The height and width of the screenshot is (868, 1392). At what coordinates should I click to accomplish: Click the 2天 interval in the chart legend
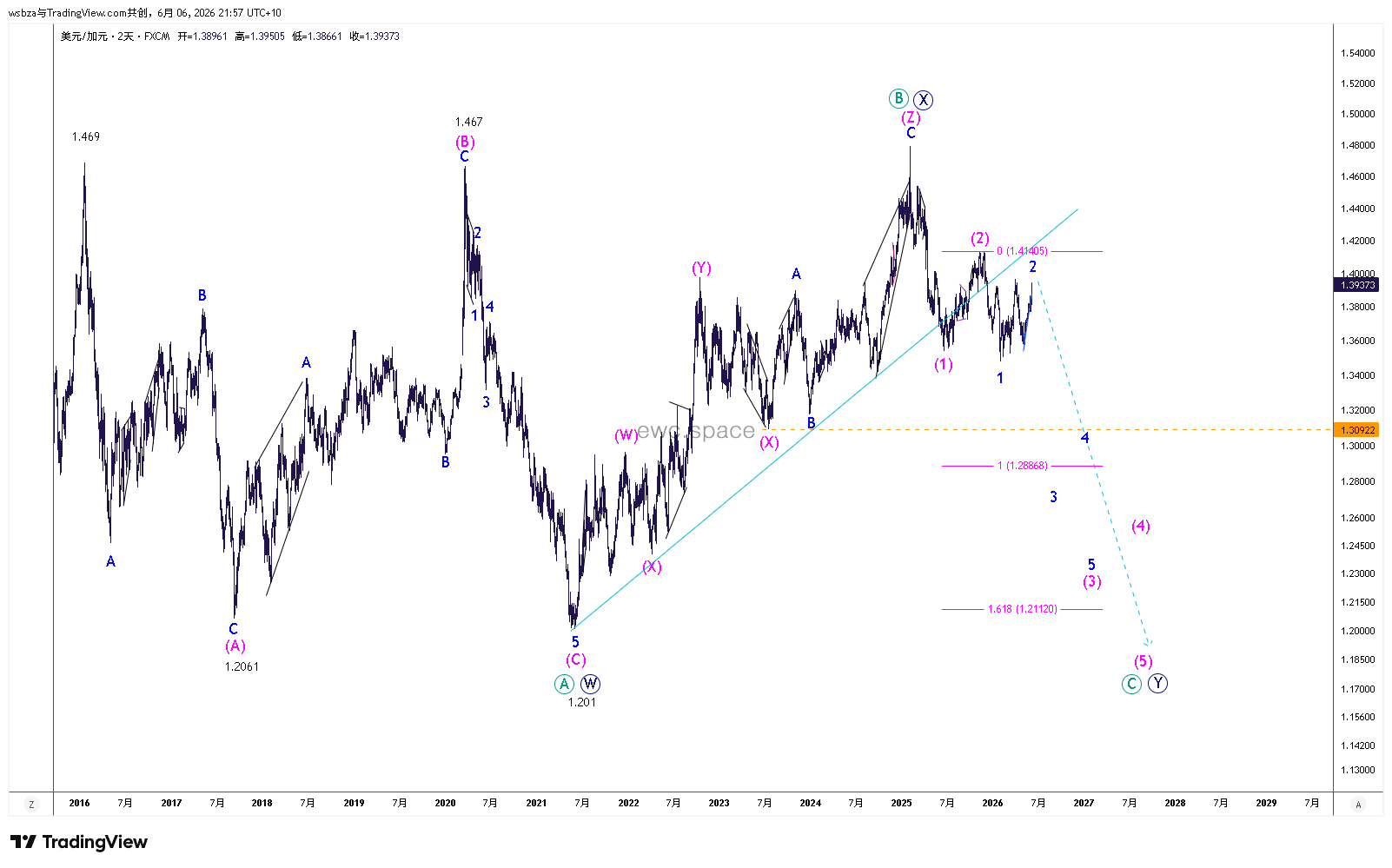point(127,36)
